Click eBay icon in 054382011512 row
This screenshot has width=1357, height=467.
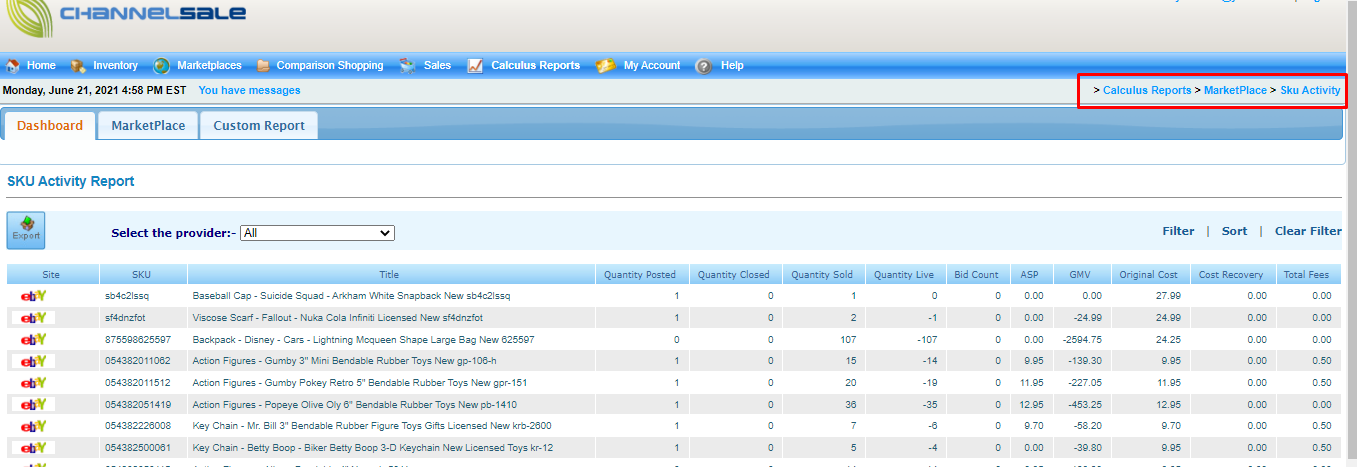(x=34, y=383)
